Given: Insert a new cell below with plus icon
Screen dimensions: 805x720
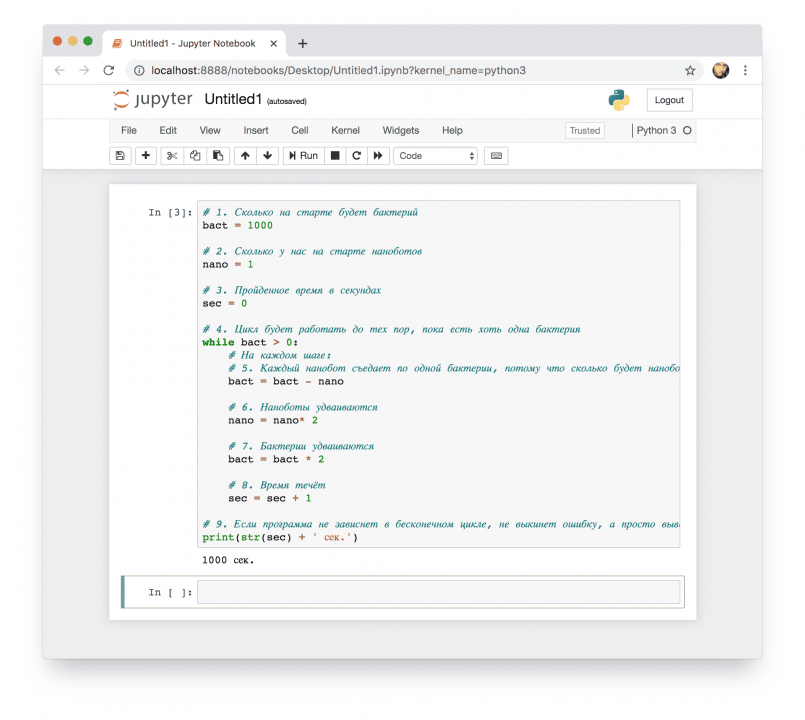Looking at the screenshot, I should pos(146,156).
